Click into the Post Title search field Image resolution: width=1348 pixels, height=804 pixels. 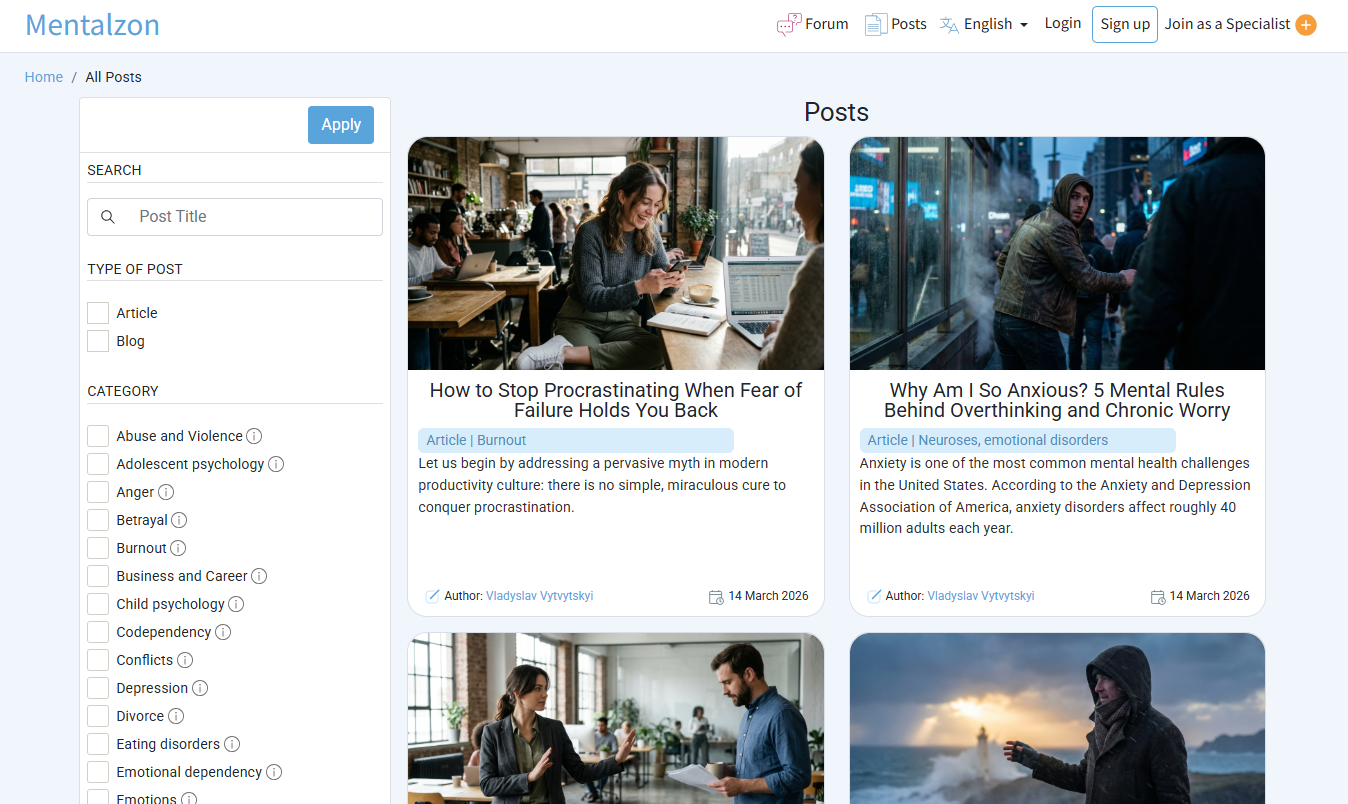click(250, 217)
